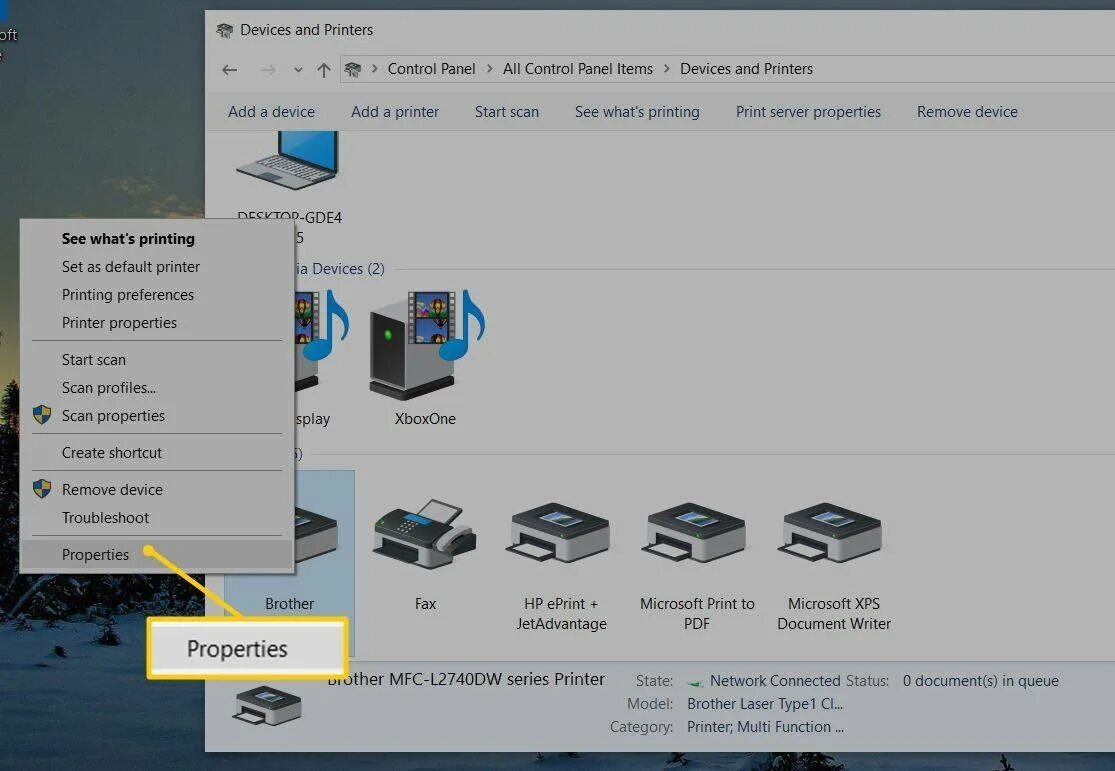The height and width of the screenshot is (771, 1115).
Task: Click the 'HP ePrint + JetAdvantage' label
Action: 561,613
